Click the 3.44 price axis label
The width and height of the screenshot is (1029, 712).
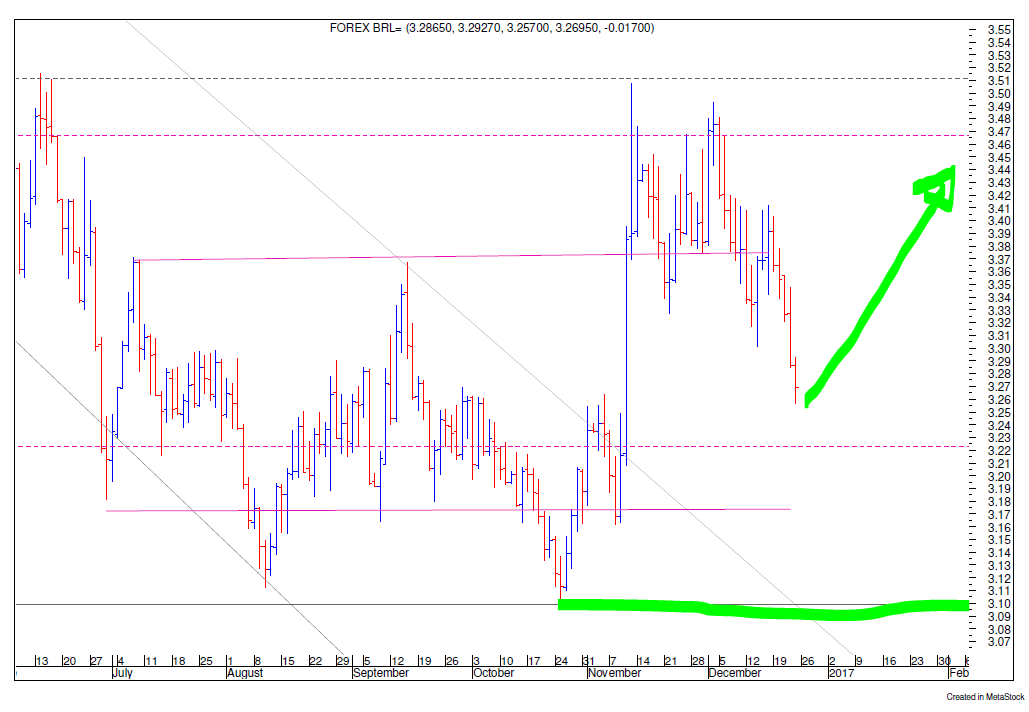(x=999, y=170)
